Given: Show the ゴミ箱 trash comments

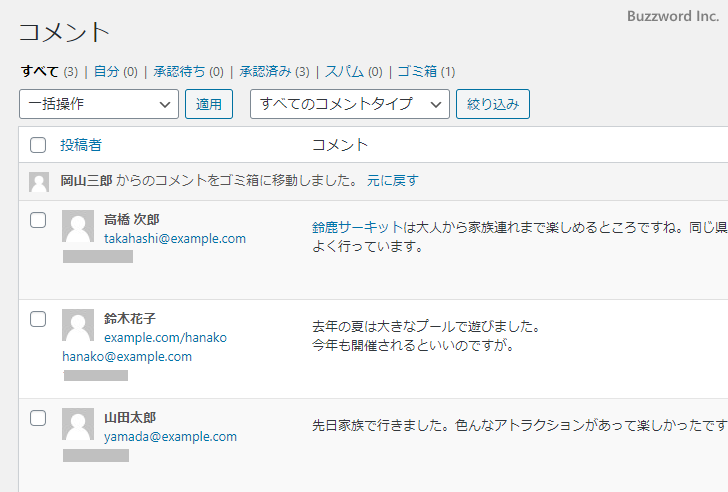Looking at the screenshot, I should click(x=417, y=71).
